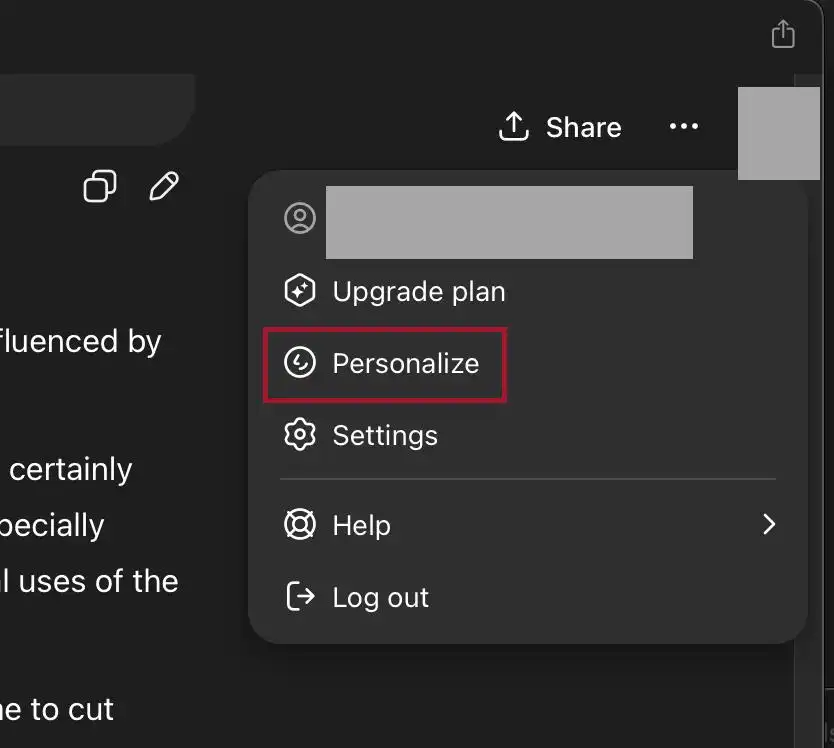Choose the Upgrade plan menu entry

pyautogui.click(x=418, y=292)
